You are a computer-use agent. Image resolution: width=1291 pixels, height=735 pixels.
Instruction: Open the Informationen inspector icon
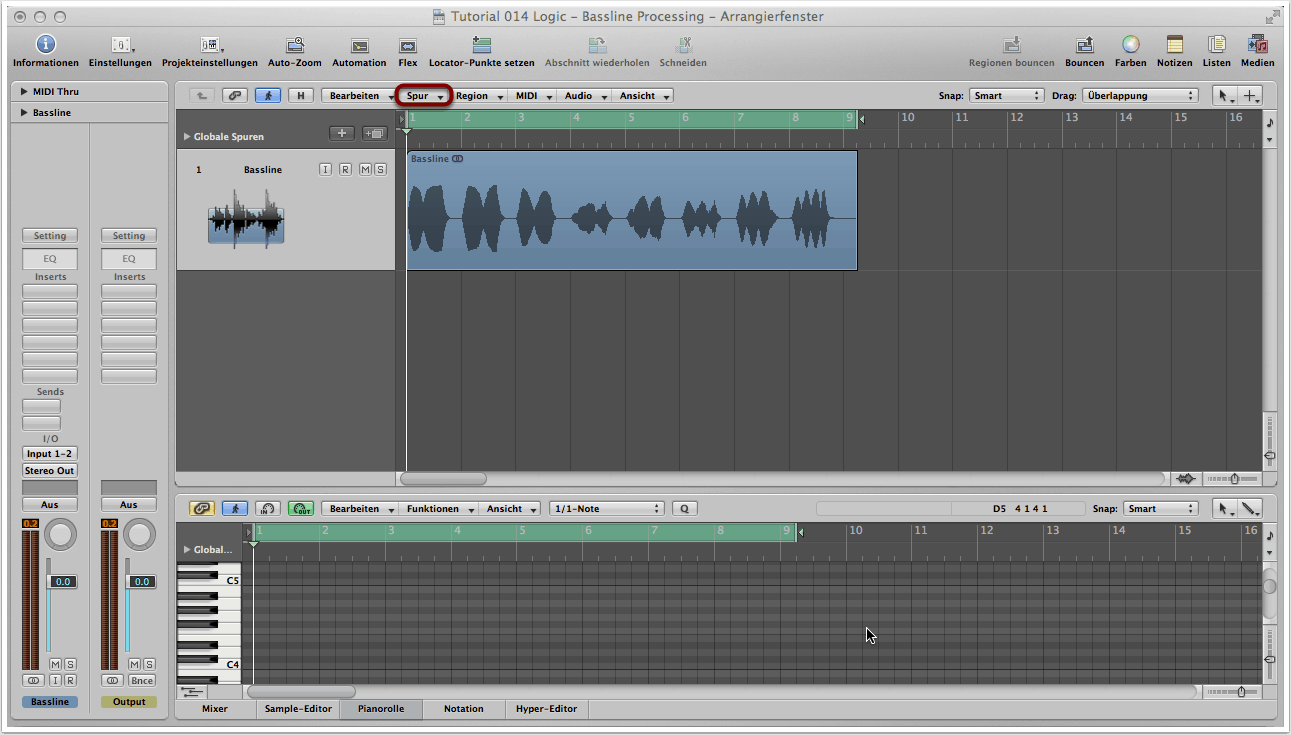point(46,45)
